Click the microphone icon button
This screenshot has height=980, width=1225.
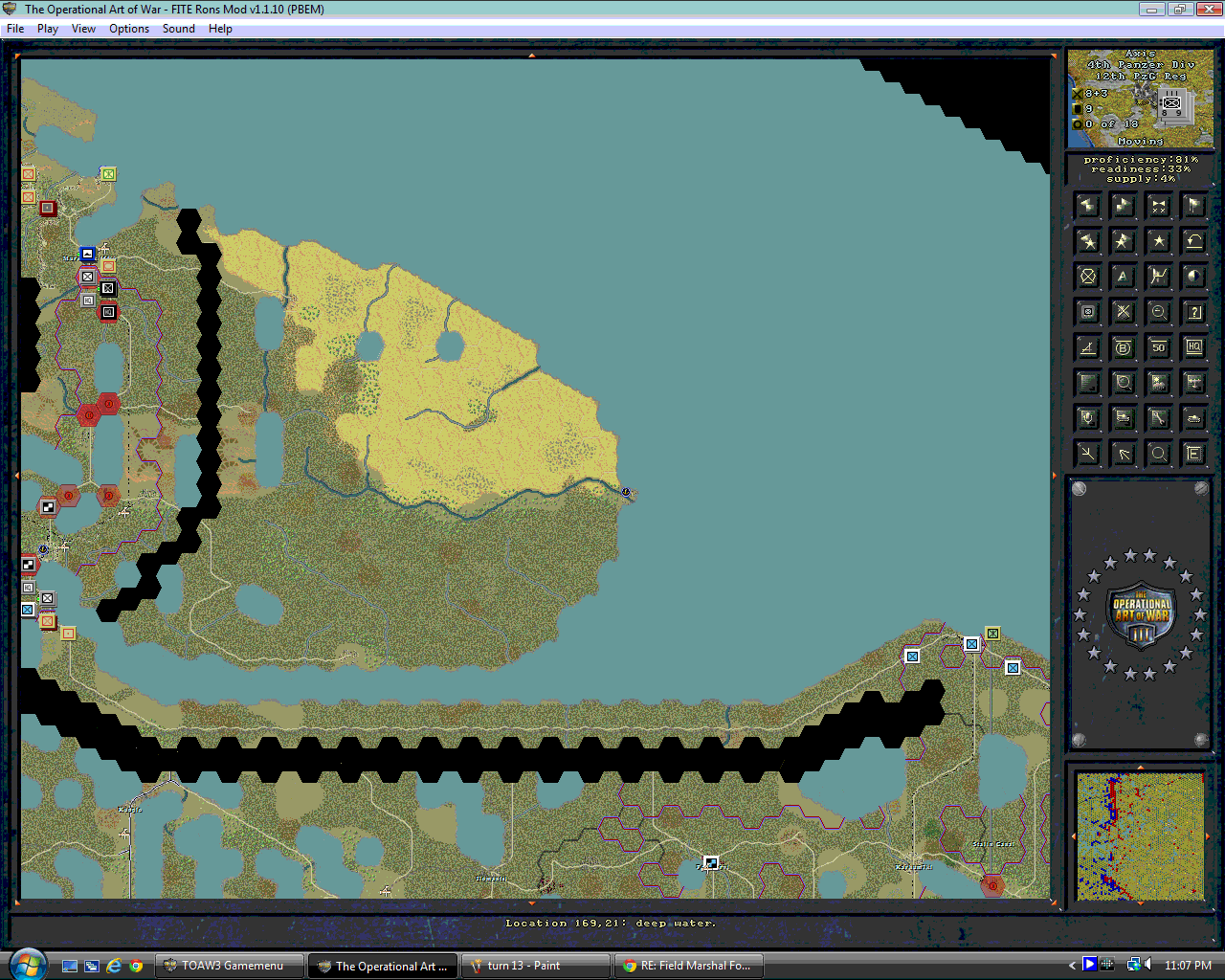tap(1088, 418)
